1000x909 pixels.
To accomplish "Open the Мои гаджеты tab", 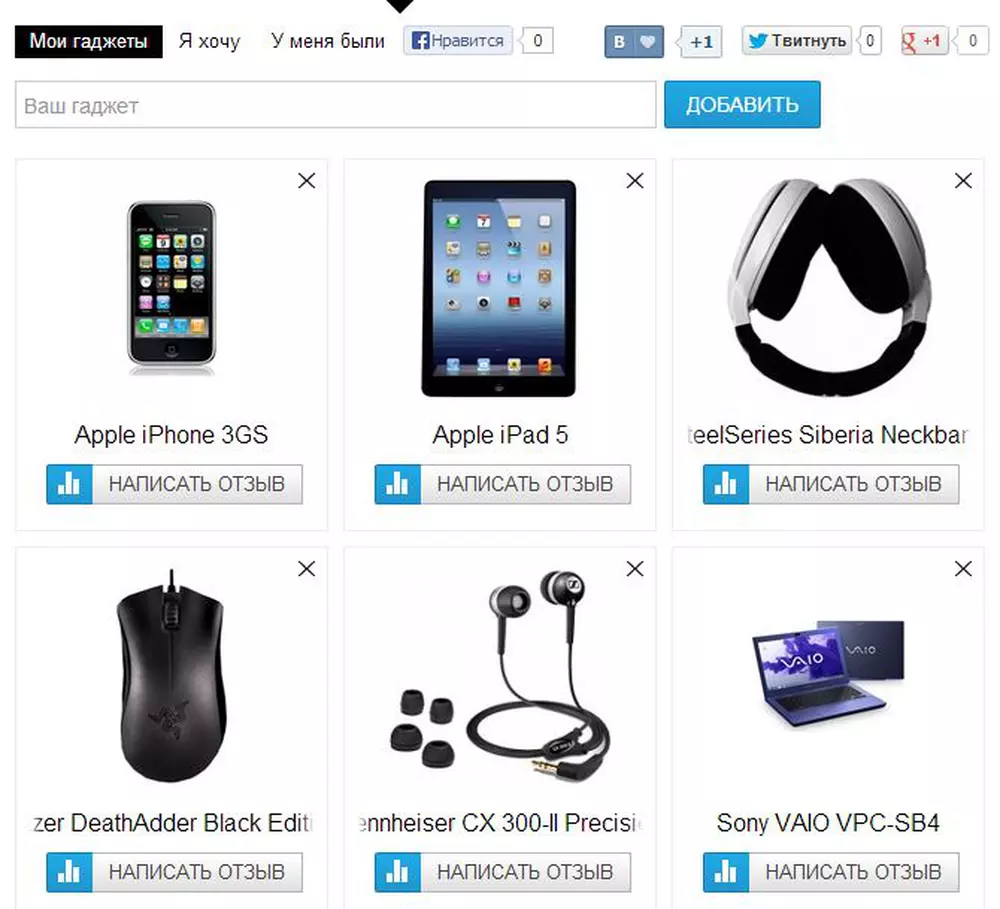I will (x=89, y=41).
